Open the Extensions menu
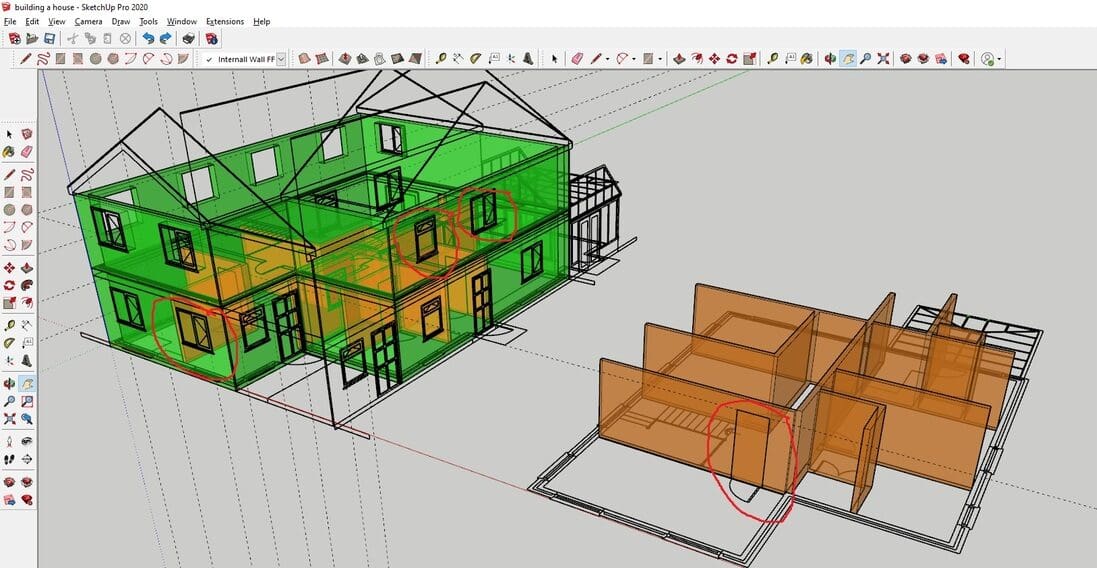The image size is (1097, 568). 225,22
